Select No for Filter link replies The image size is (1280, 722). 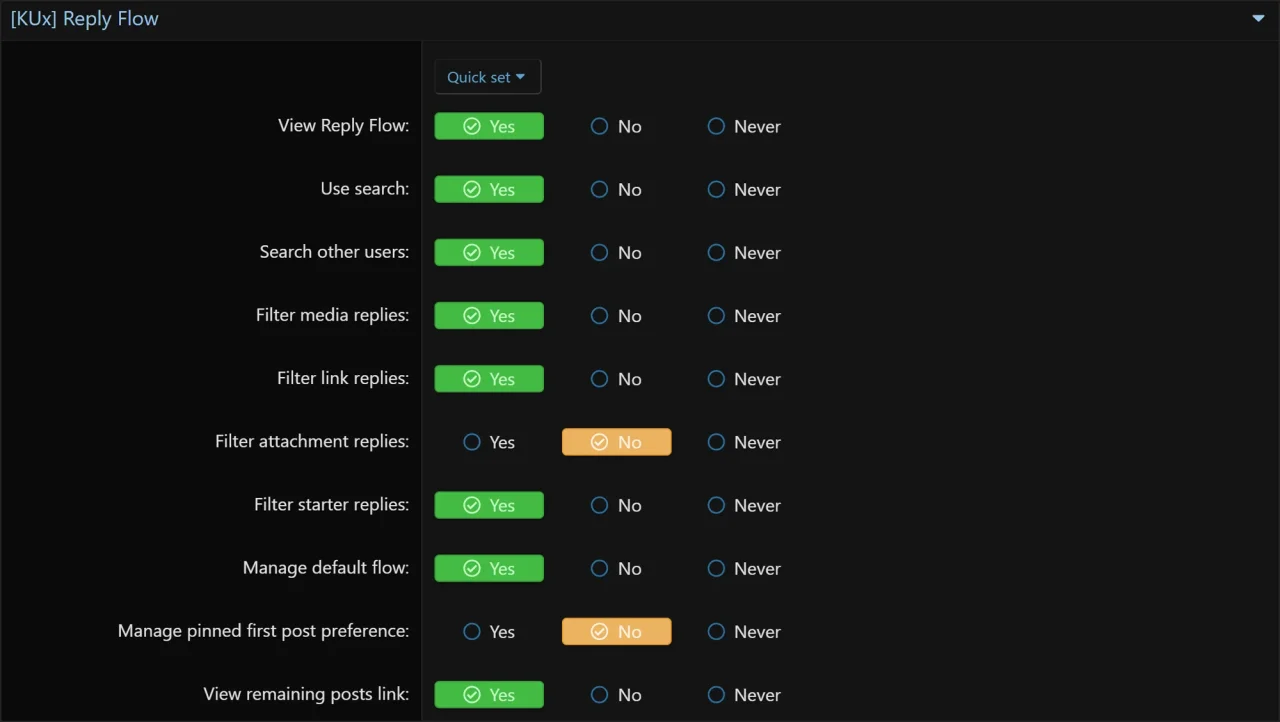click(616, 378)
